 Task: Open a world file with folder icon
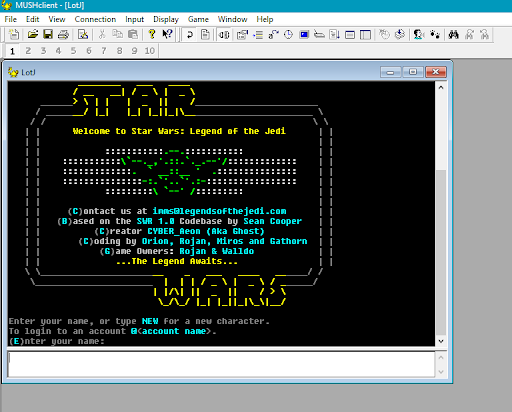coord(32,34)
